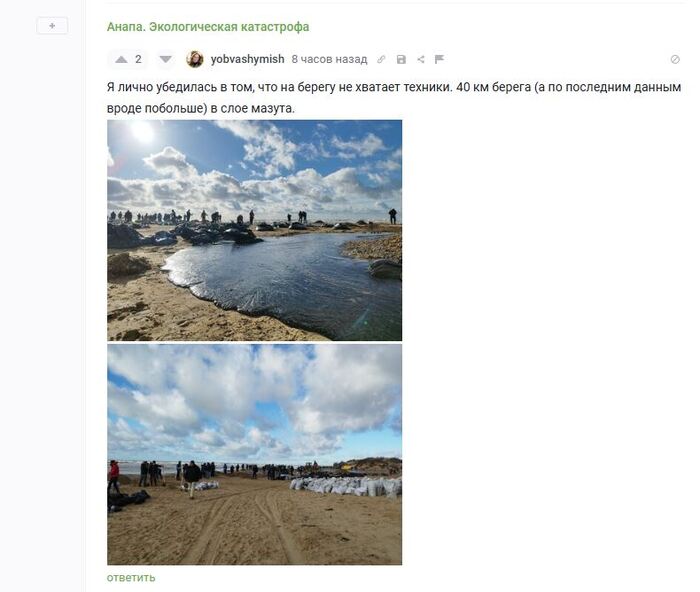Reply using the 'ответить' link
This screenshot has width=700, height=592.
coord(131,577)
